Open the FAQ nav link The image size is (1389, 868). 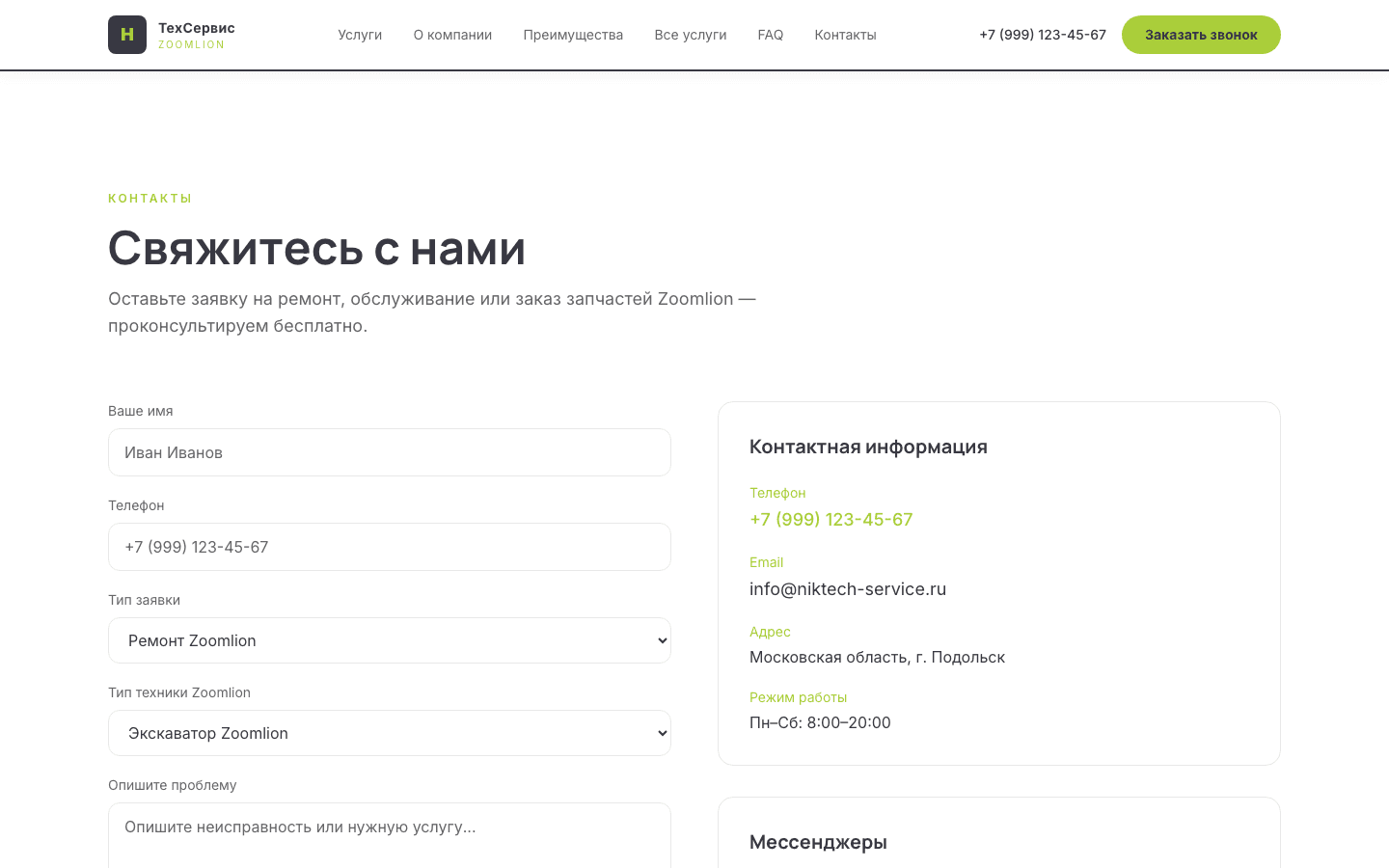coord(771,35)
